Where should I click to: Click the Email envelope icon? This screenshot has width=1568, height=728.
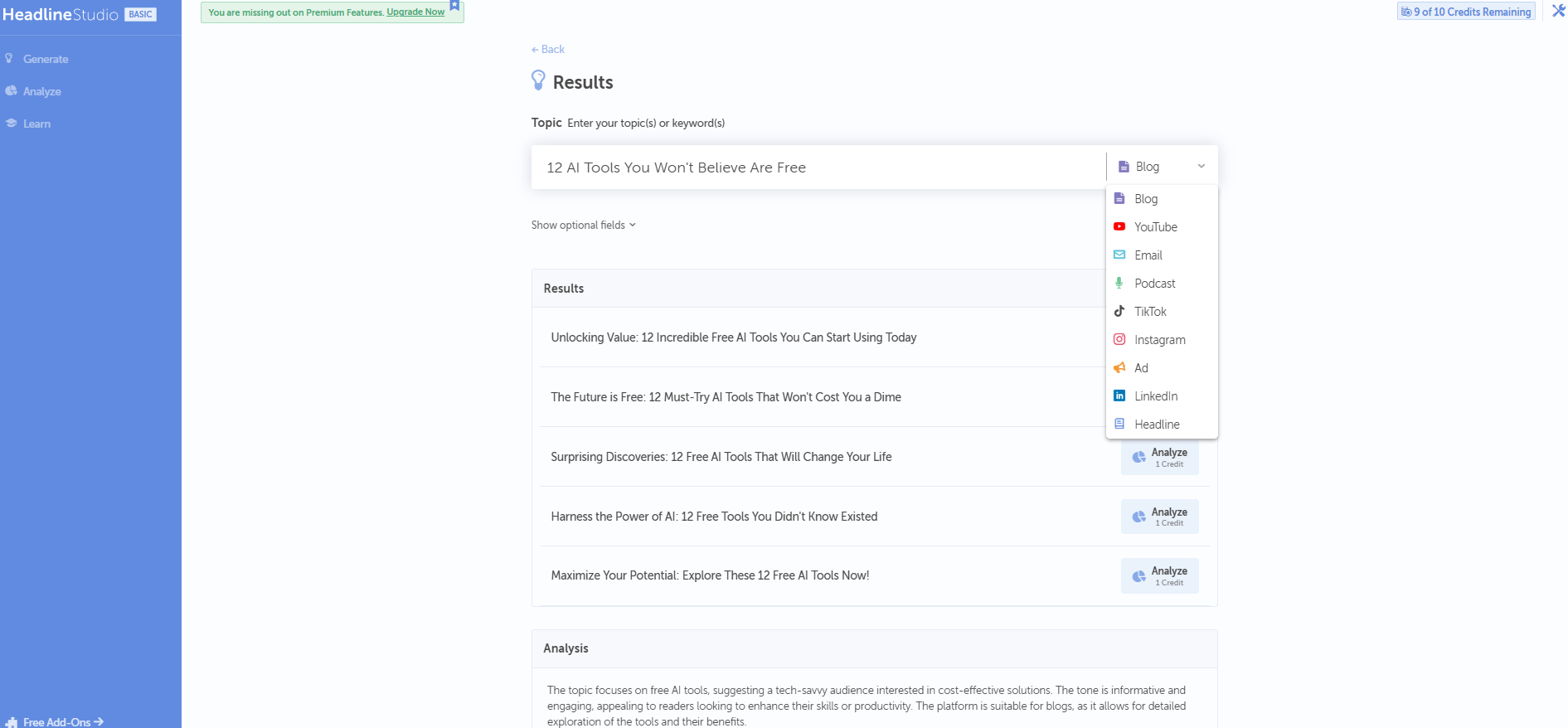1119,255
